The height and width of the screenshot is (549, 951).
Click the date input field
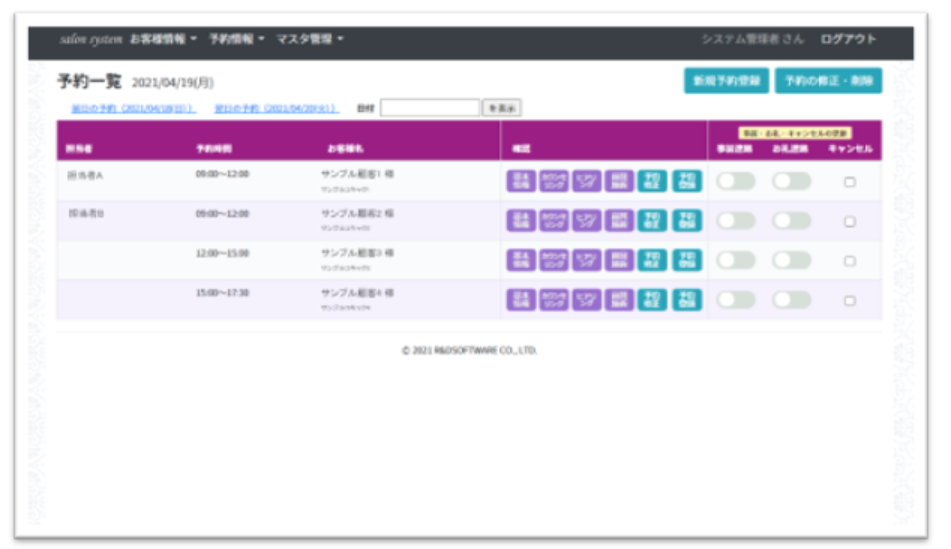tap(430, 108)
